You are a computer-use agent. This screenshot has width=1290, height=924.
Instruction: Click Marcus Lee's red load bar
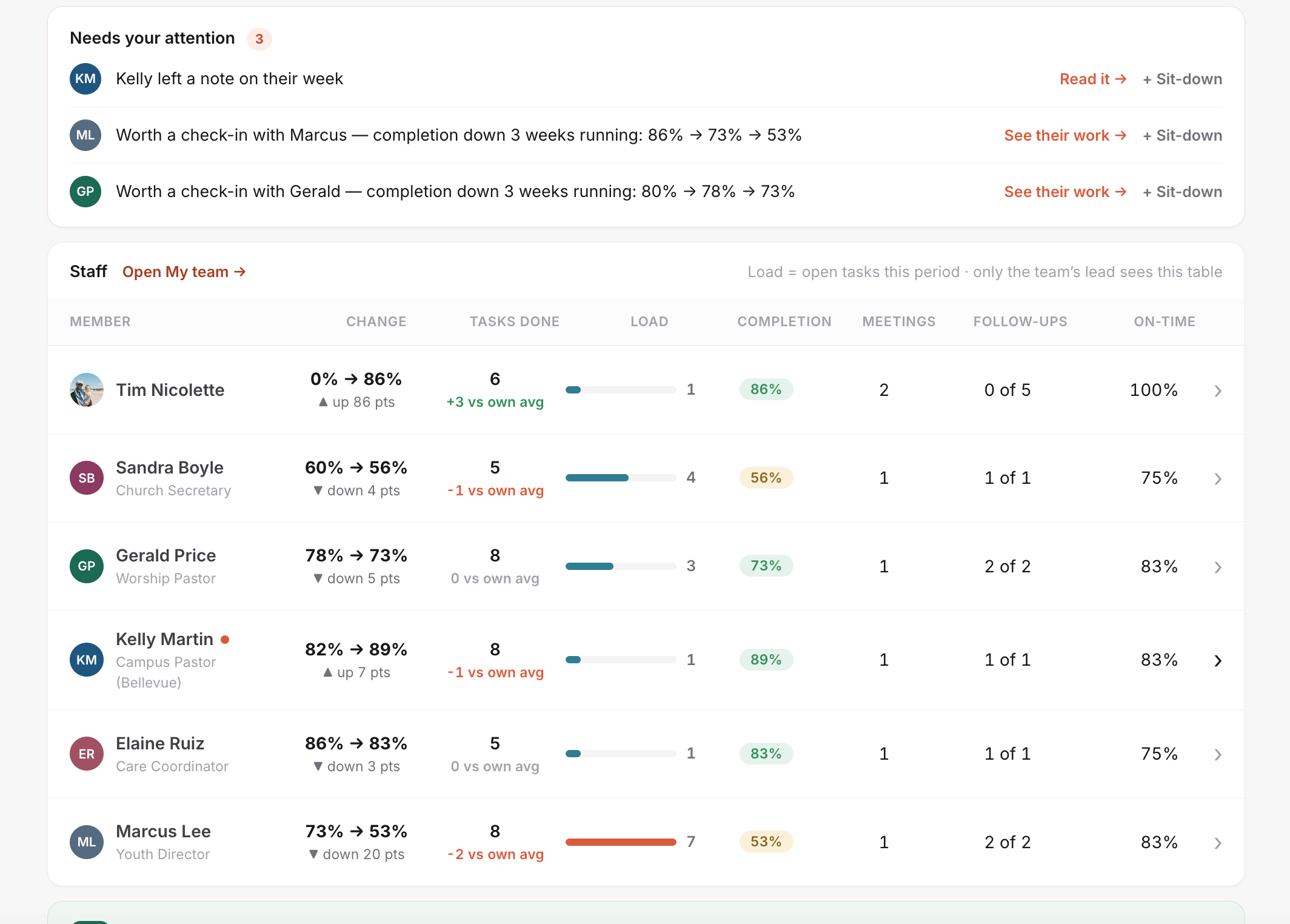621,842
